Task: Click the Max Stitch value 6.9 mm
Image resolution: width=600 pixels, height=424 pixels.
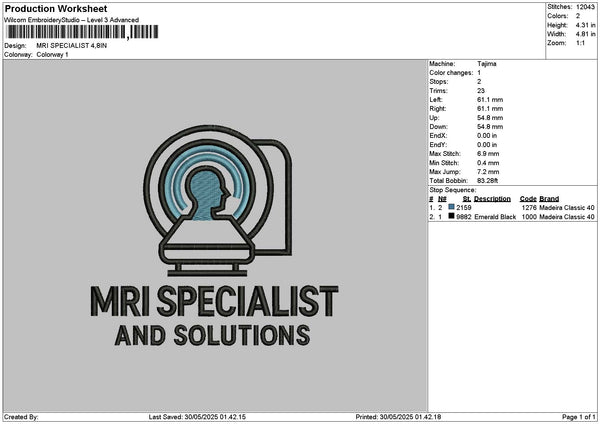Action: 488,154
